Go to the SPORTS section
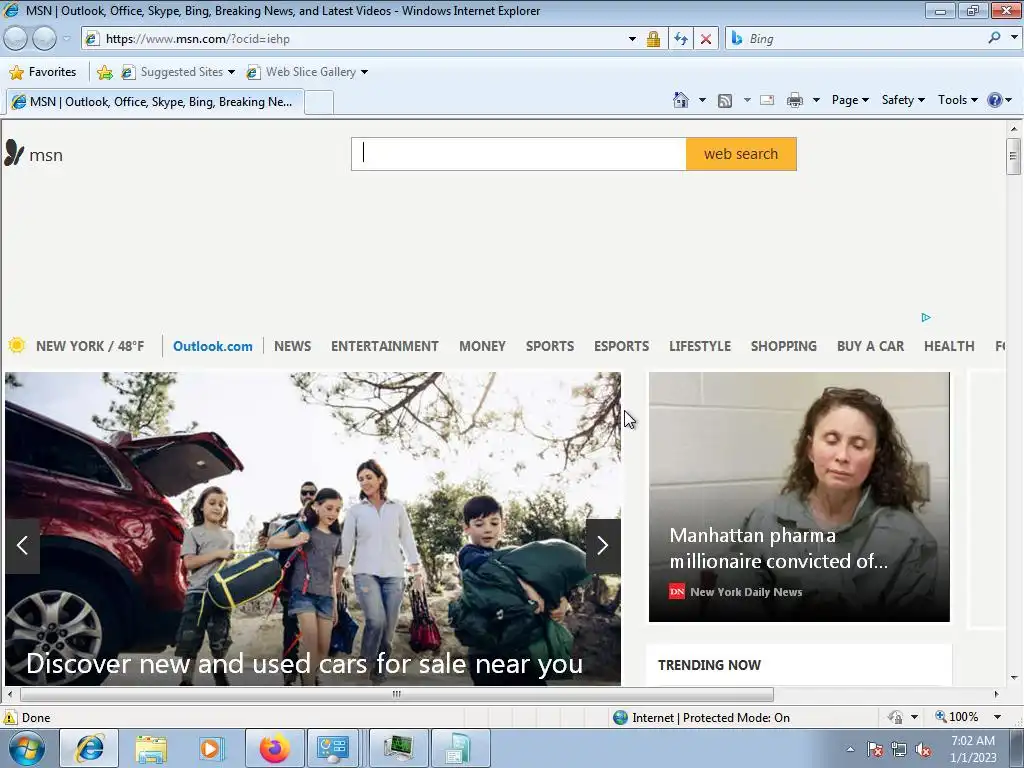Image resolution: width=1024 pixels, height=768 pixels. tap(550, 346)
